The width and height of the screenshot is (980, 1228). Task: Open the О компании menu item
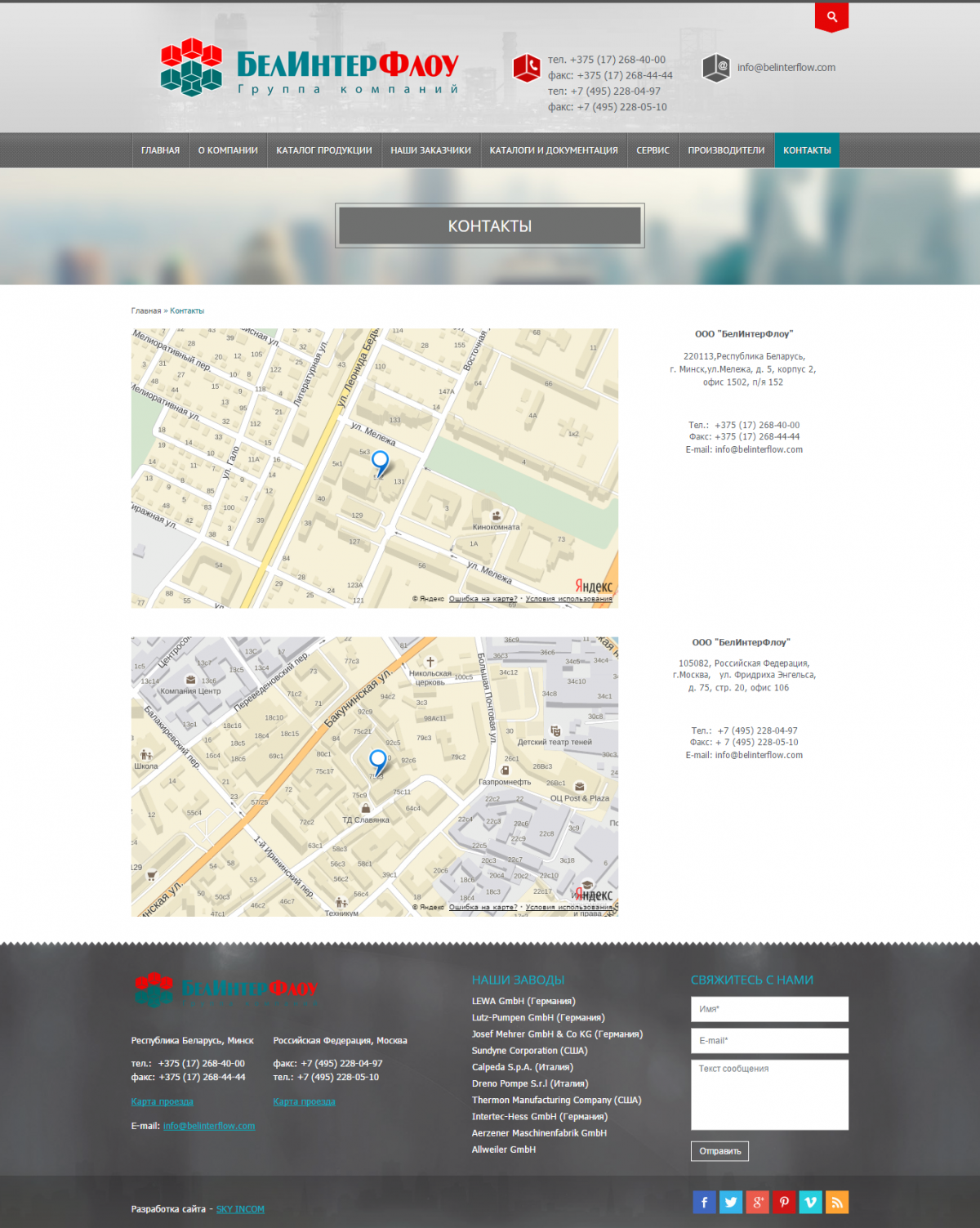[x=228, y=150]
